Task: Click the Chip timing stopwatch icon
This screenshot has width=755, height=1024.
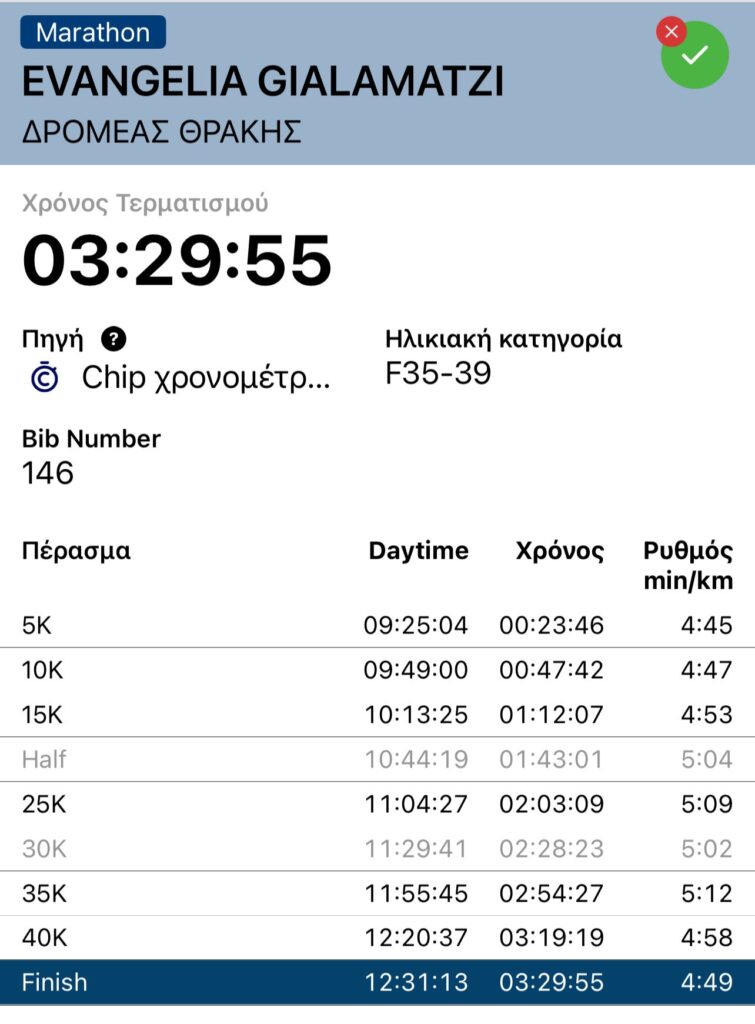Action: 46,378
